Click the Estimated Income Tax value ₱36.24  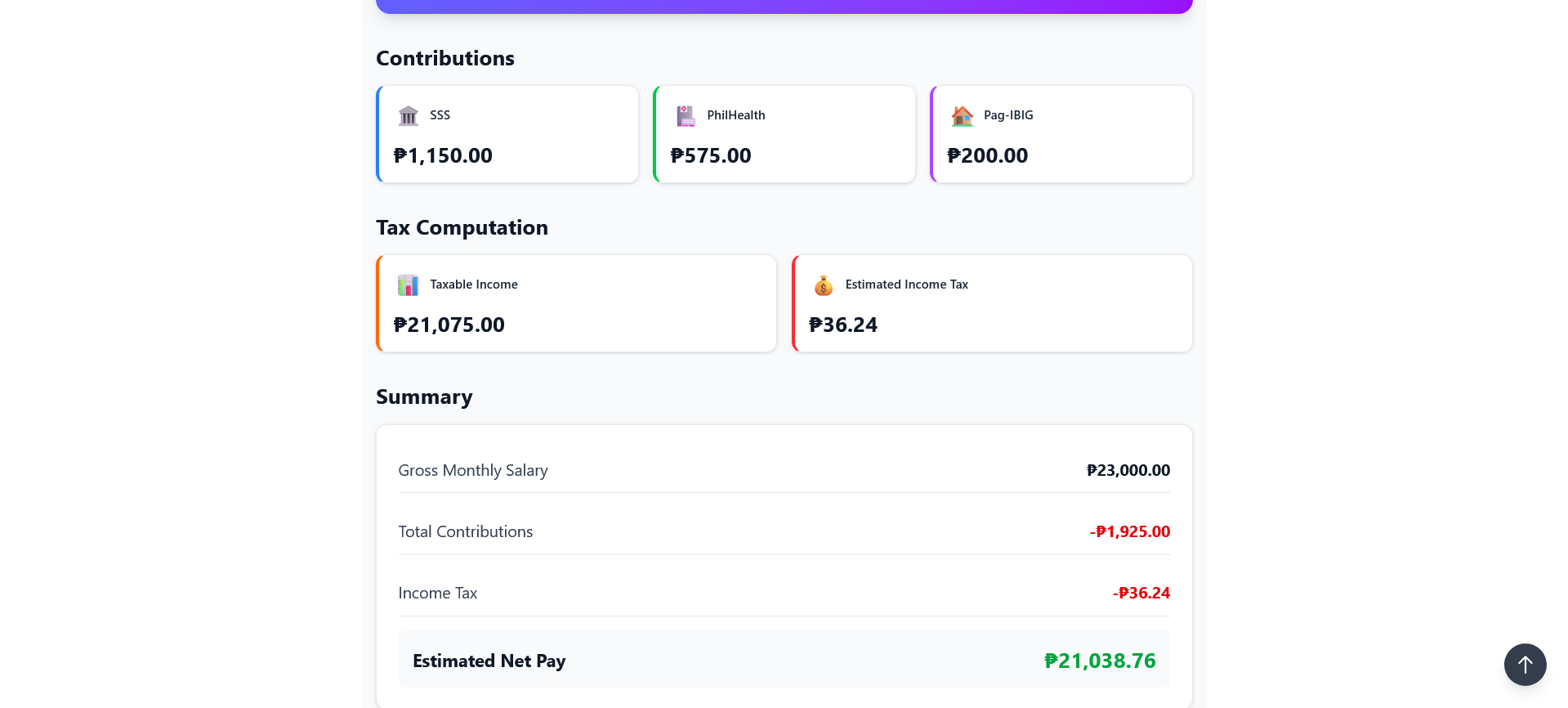[x=843, y=325]
